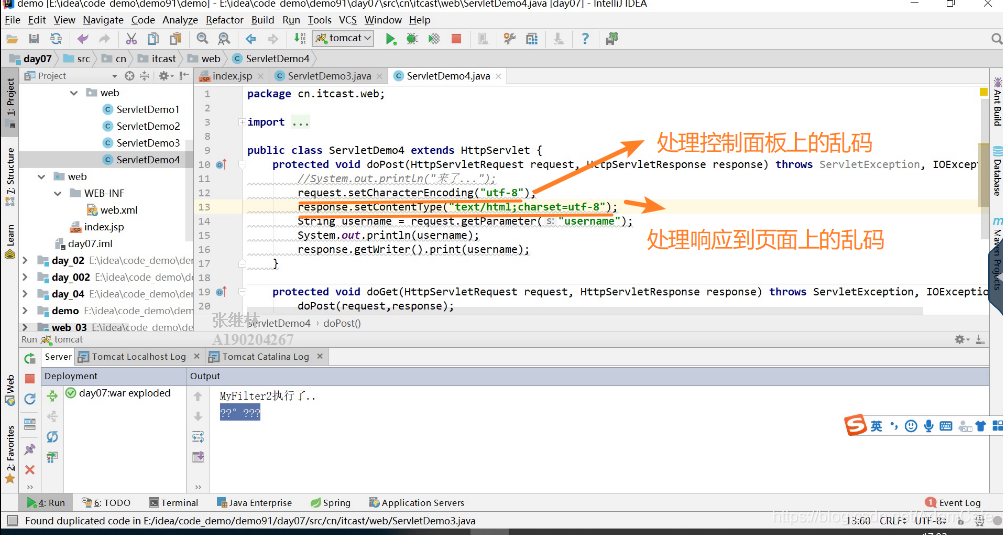Screen dimensions: 1003x535
Task: Click the Synchronize toolbar icon
Action: click(57, 39)
